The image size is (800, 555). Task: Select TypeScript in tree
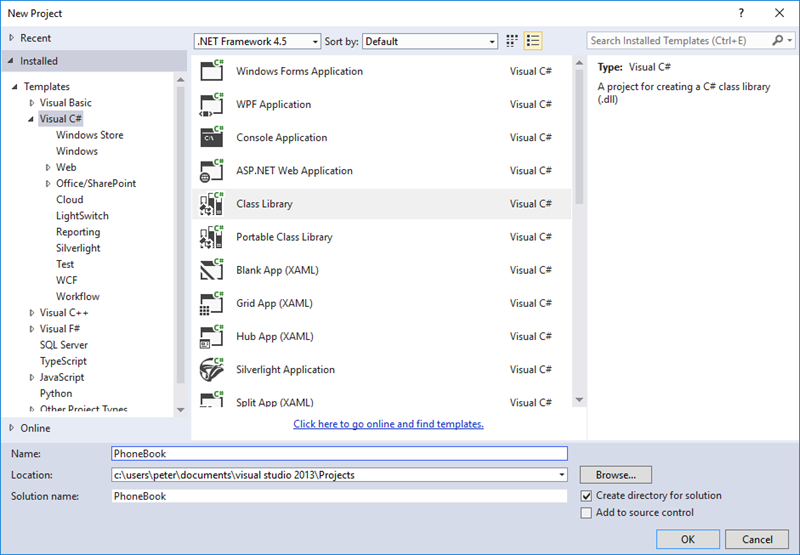click(63, 361)
